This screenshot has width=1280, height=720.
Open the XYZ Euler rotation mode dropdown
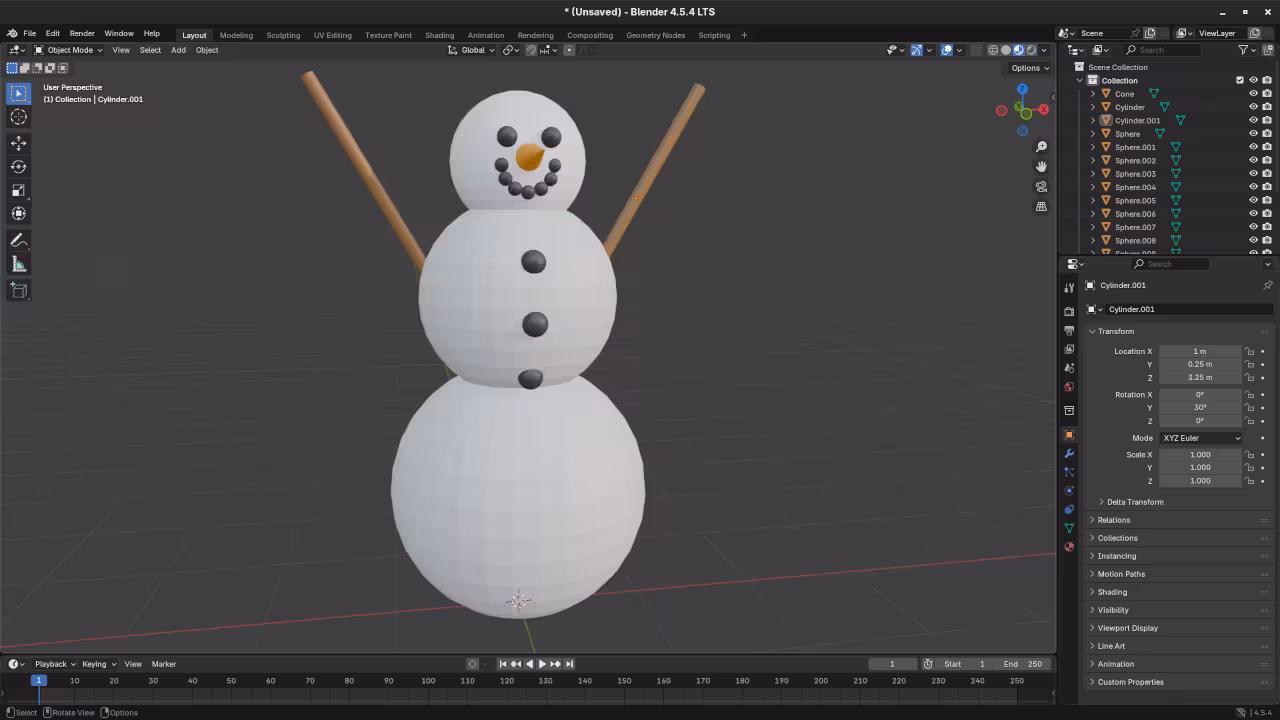point(1200,437)
